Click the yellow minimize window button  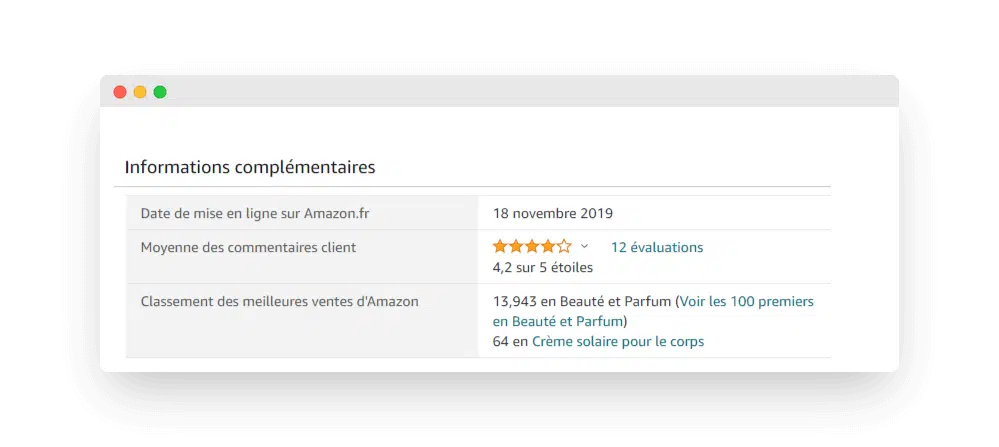pyautogui.click(x=140, y=92)
